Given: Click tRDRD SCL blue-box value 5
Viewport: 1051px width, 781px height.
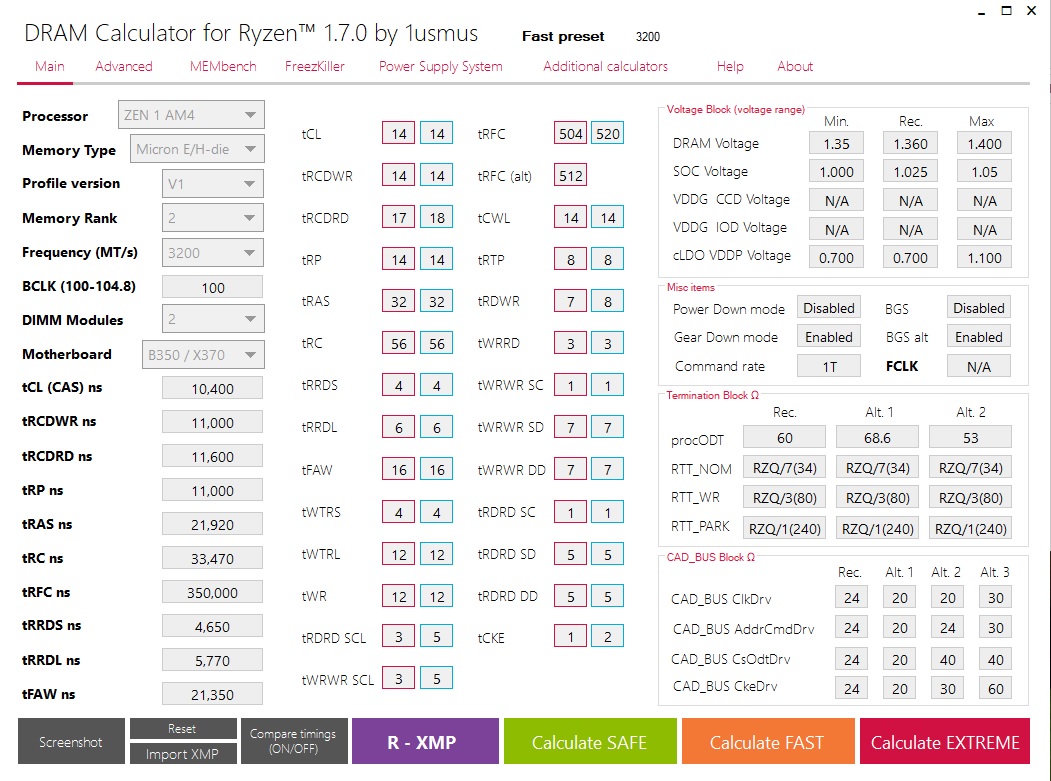Looking at the screenshot, I should pyautogui.click(x=436, y=636).
